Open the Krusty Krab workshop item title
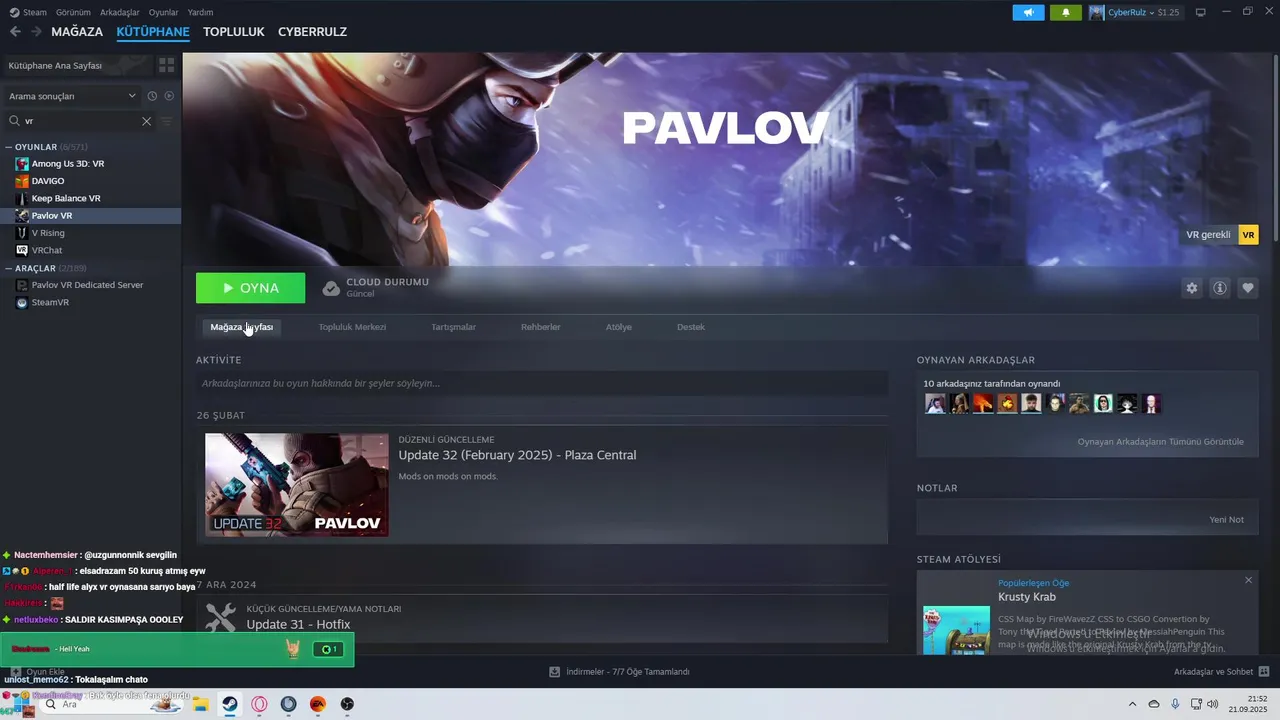1280x720 pixels. [1027, 597]
